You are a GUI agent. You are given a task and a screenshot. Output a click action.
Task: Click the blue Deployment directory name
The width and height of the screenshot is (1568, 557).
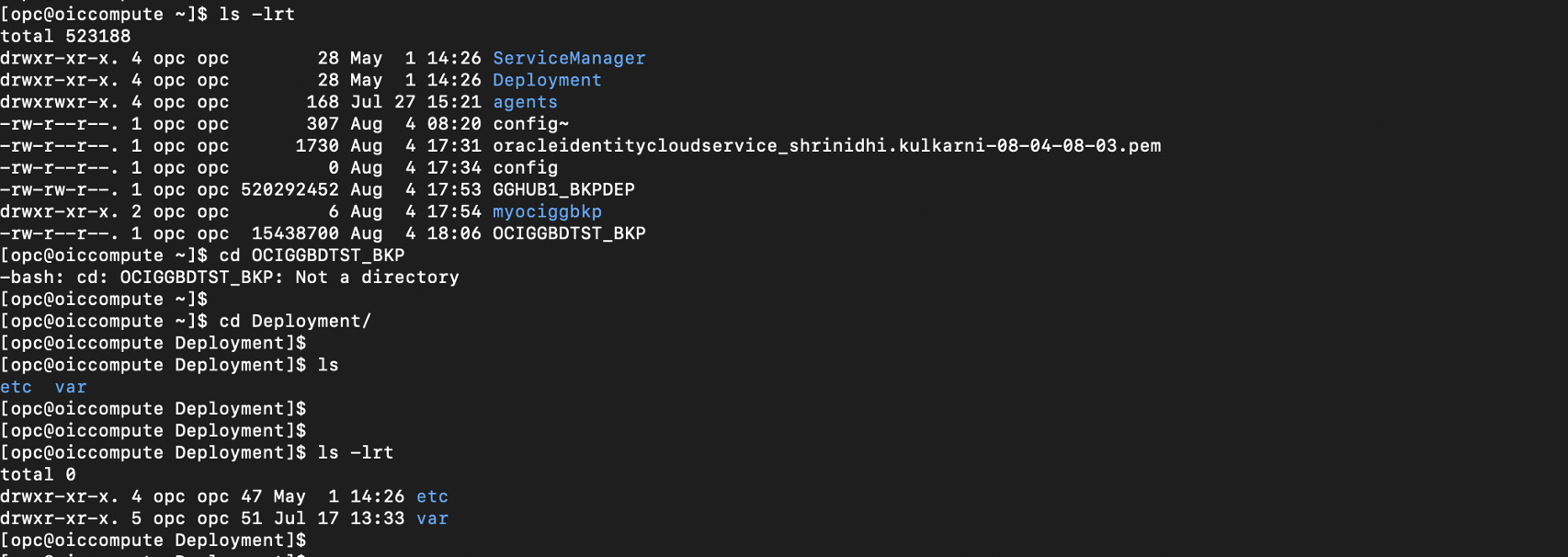click(547, 80)
